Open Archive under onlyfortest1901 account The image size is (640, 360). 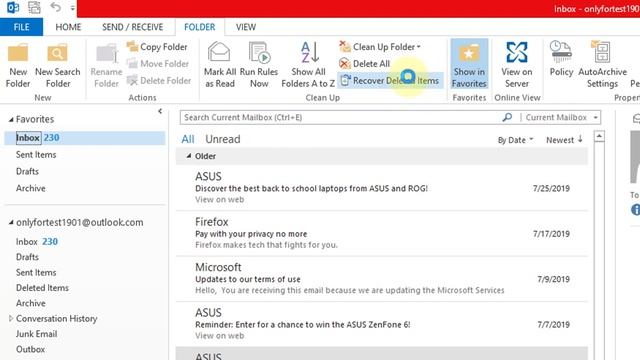[31, 303]
